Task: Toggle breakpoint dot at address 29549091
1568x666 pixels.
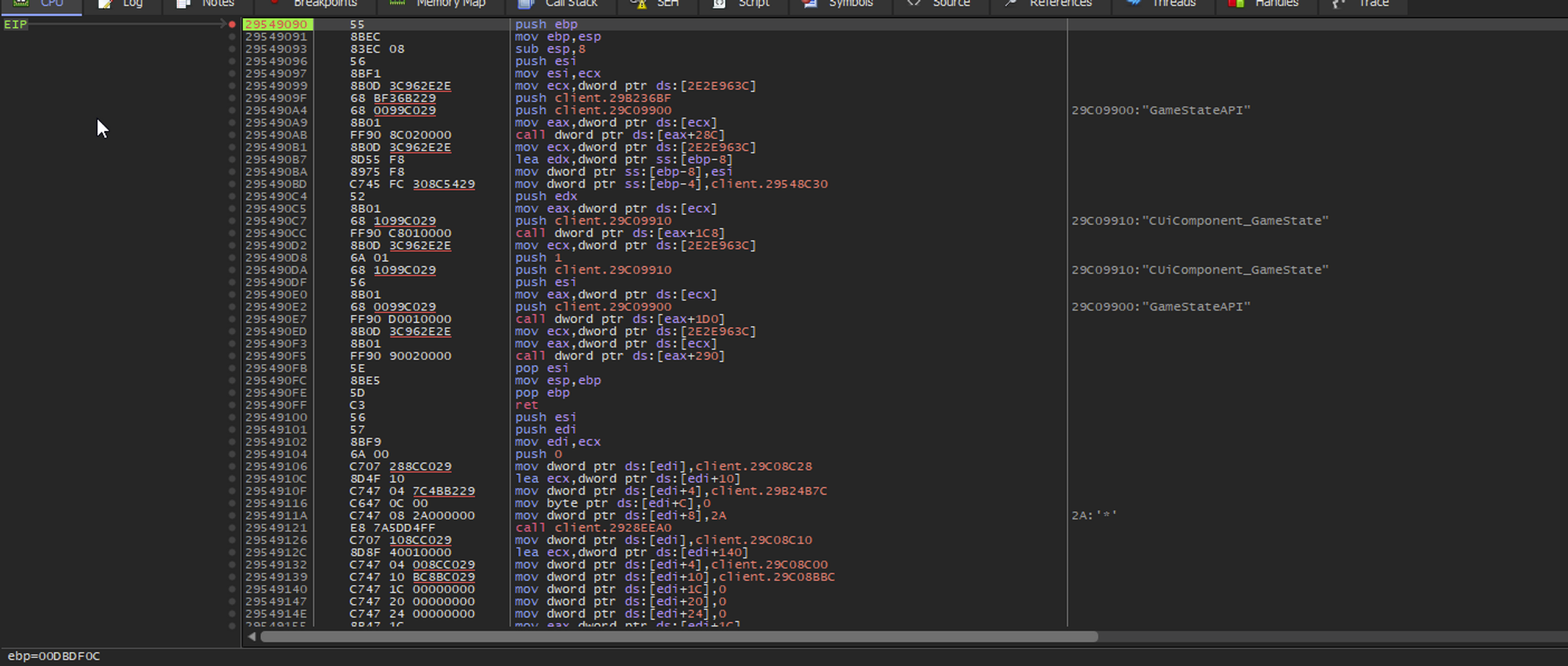Action: click(232, 37)
